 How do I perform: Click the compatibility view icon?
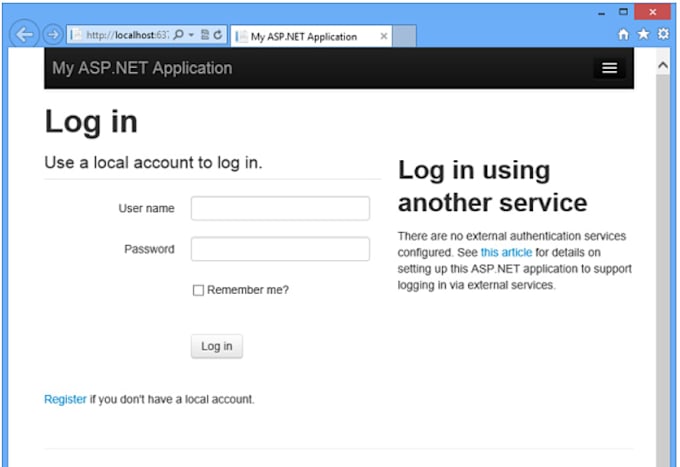coord(205,35)
